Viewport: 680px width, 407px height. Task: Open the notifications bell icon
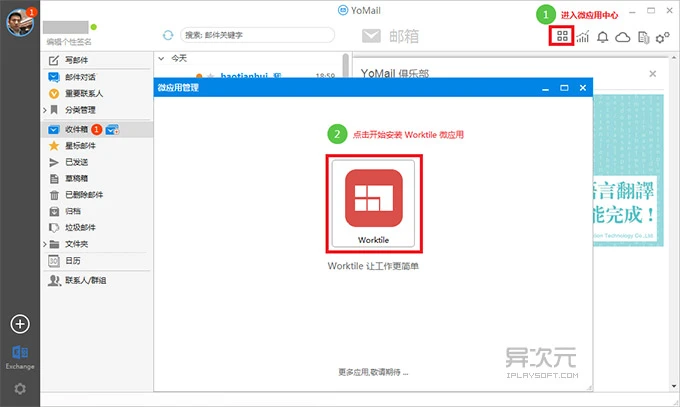(x=602, y=37)
